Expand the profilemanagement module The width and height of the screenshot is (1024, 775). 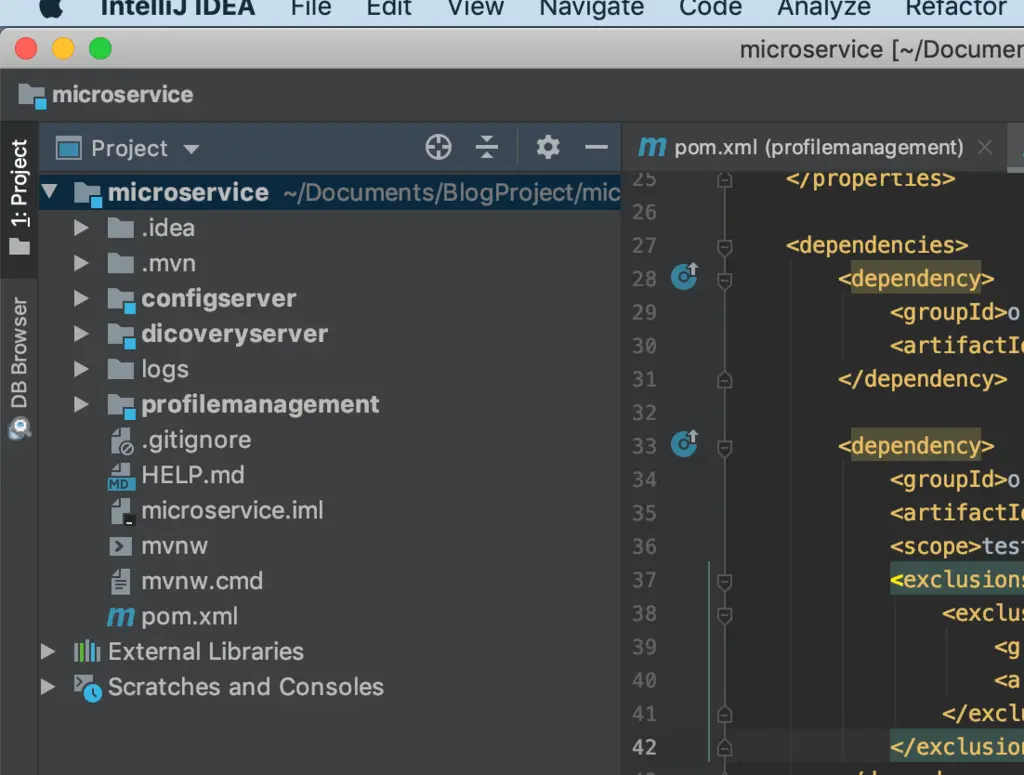[81, 404]
